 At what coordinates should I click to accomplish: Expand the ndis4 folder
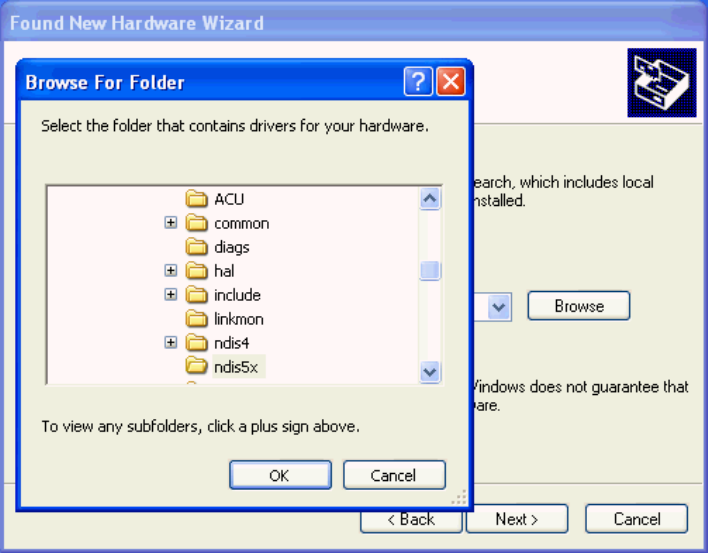pyautogui.click(x=170, y=343)
